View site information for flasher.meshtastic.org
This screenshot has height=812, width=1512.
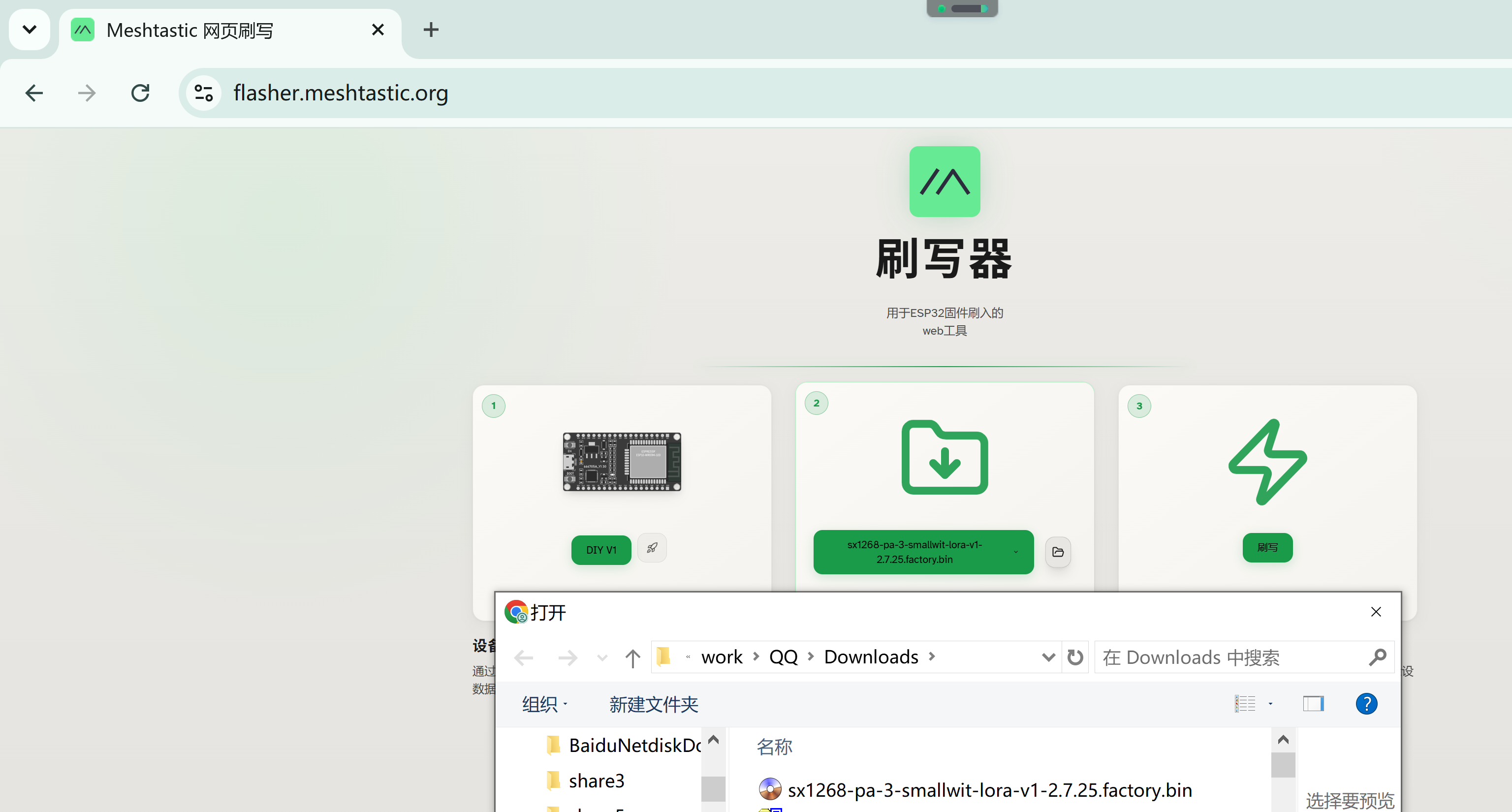coord(204,93)
